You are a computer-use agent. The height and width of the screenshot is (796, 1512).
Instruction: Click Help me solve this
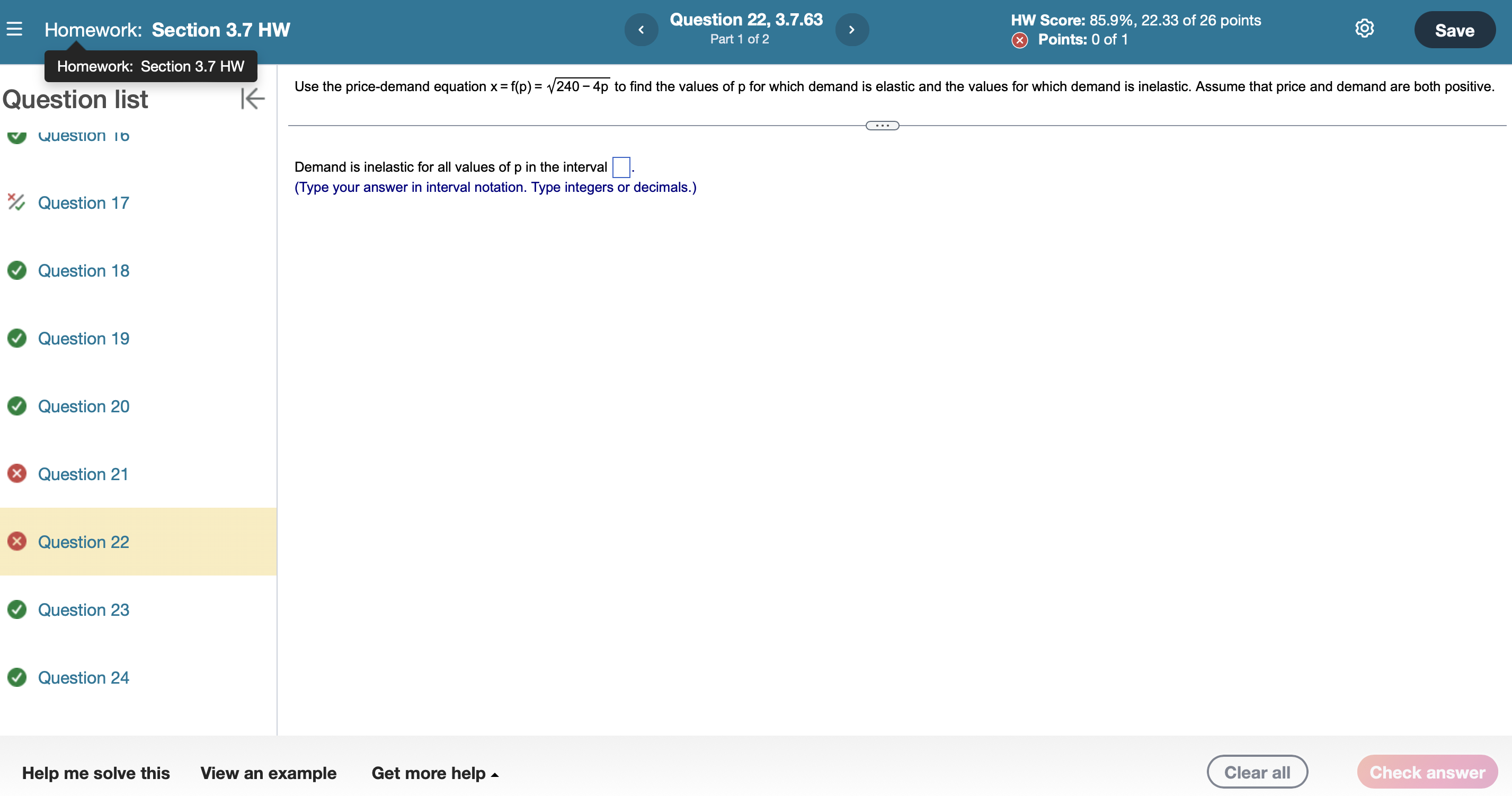point(96,773)
